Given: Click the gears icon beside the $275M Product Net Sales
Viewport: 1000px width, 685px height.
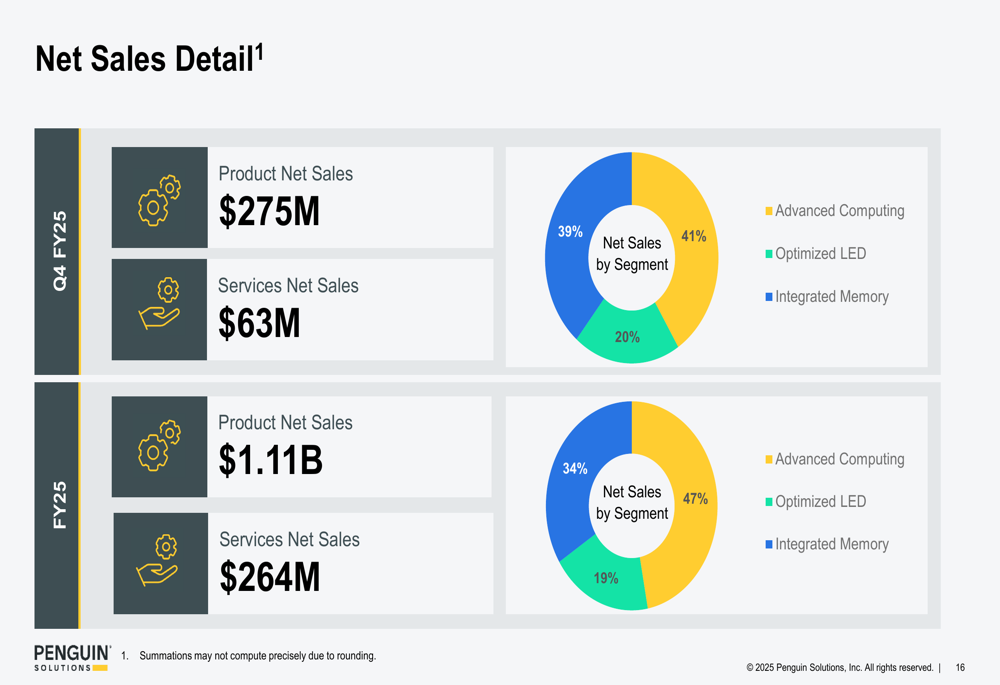Looking at the screenshot, I should point(159,199).
